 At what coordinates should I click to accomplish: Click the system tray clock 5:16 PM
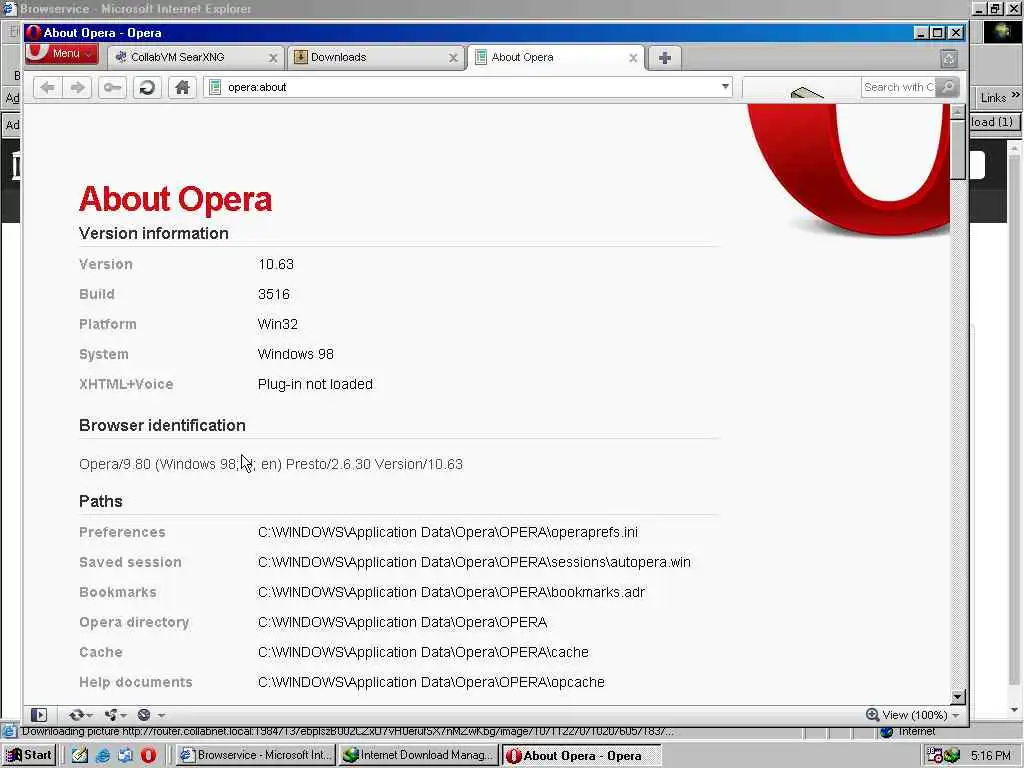pos(990,756)
